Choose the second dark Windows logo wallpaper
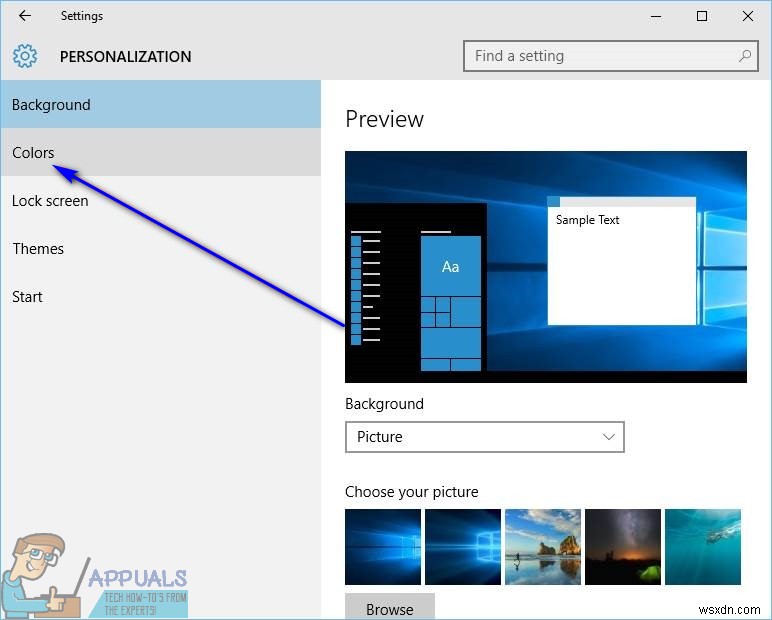The width and height of the screenshot is (772, 620). point(463,547)
